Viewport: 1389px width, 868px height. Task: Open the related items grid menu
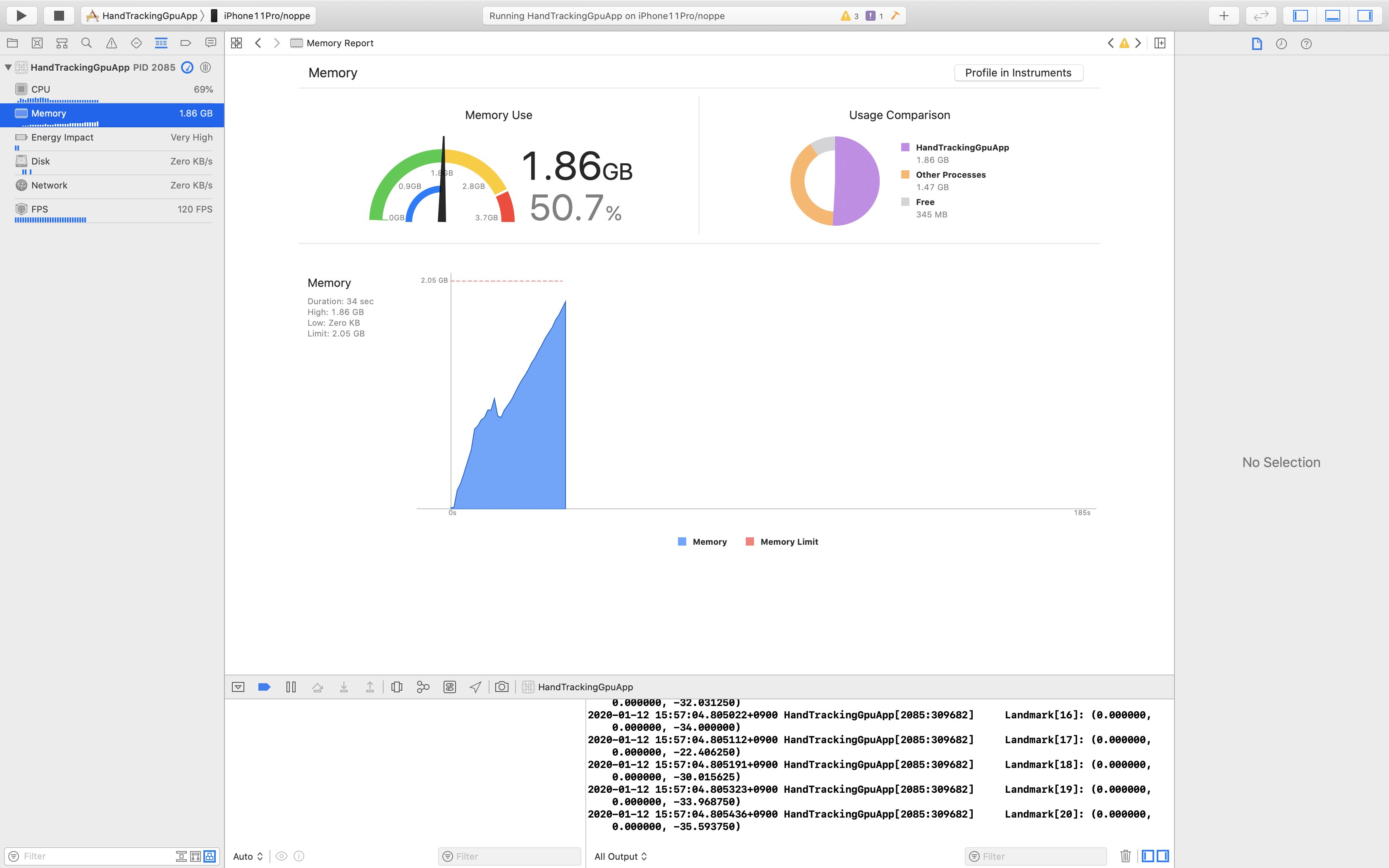pyautogui.click(x=236, y=43)
